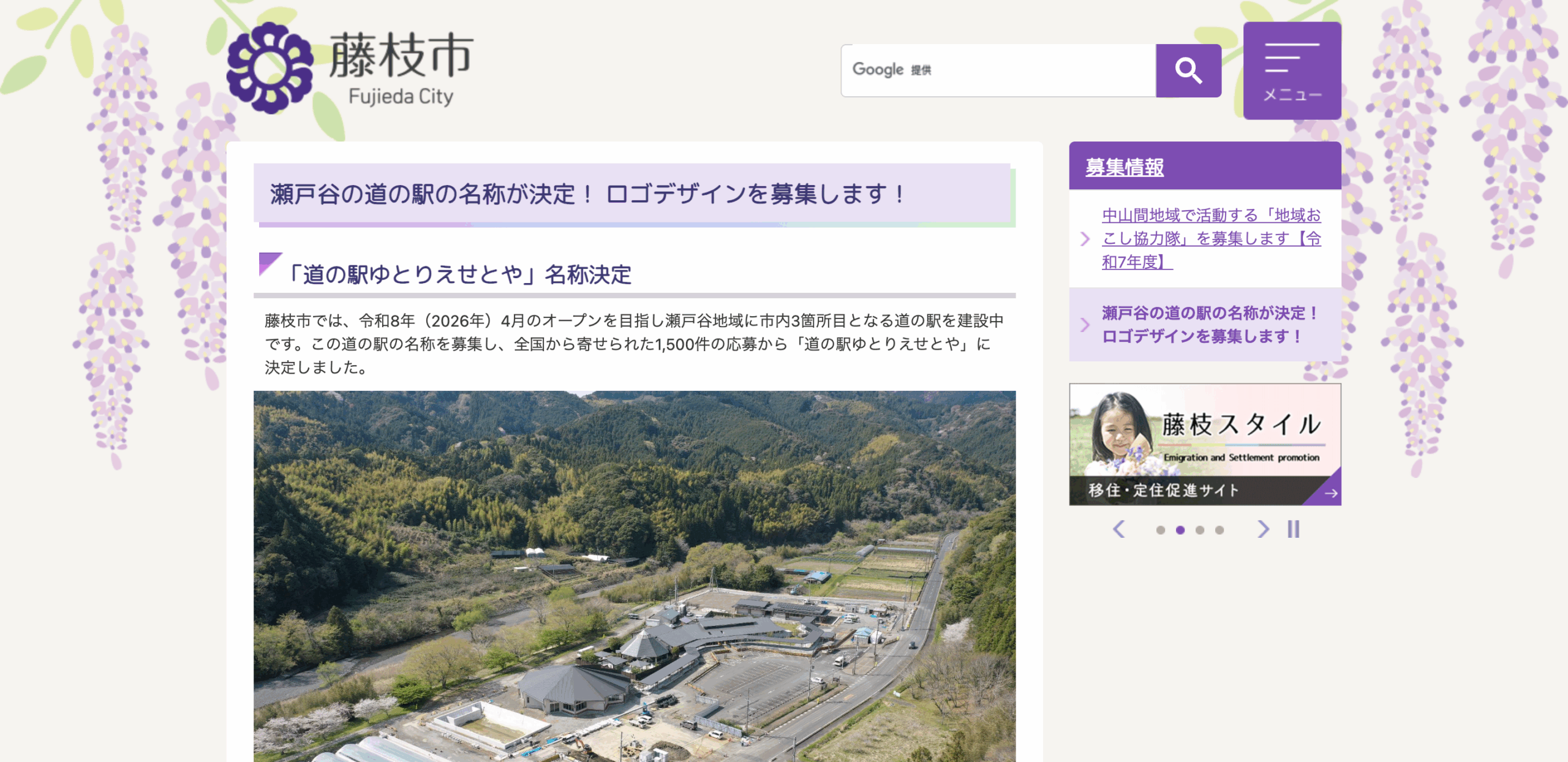Click the magnifying glass search button
1568x762 pixels.
1188,70
